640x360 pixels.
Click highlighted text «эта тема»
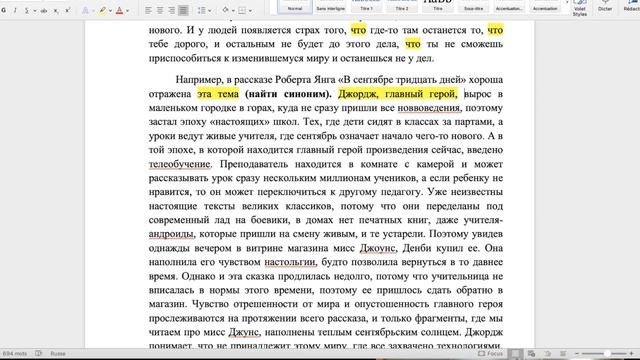[x=218, y=94]
